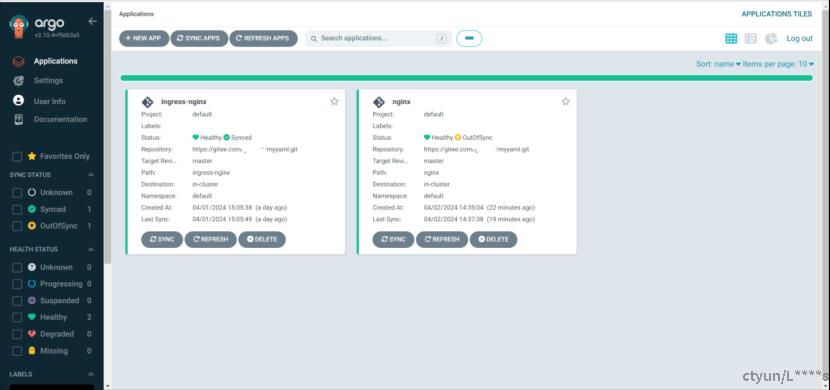Click the SYNC APPS button
830x390 pixels.
point(199,39)
